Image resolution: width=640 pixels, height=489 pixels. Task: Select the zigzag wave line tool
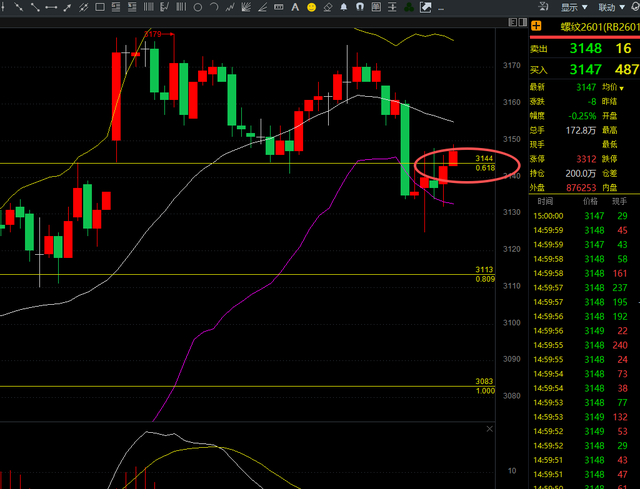coord(230,7)
